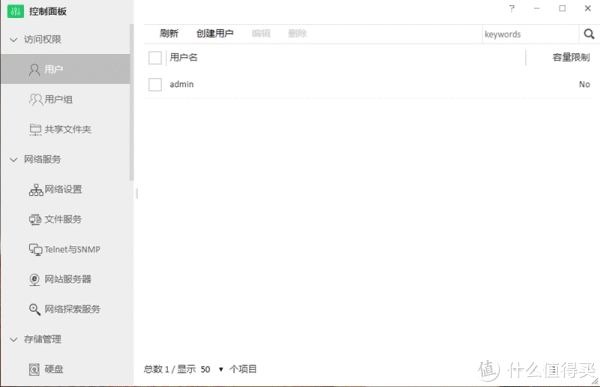Click the 刷新 refresh button

coord(169,34)
